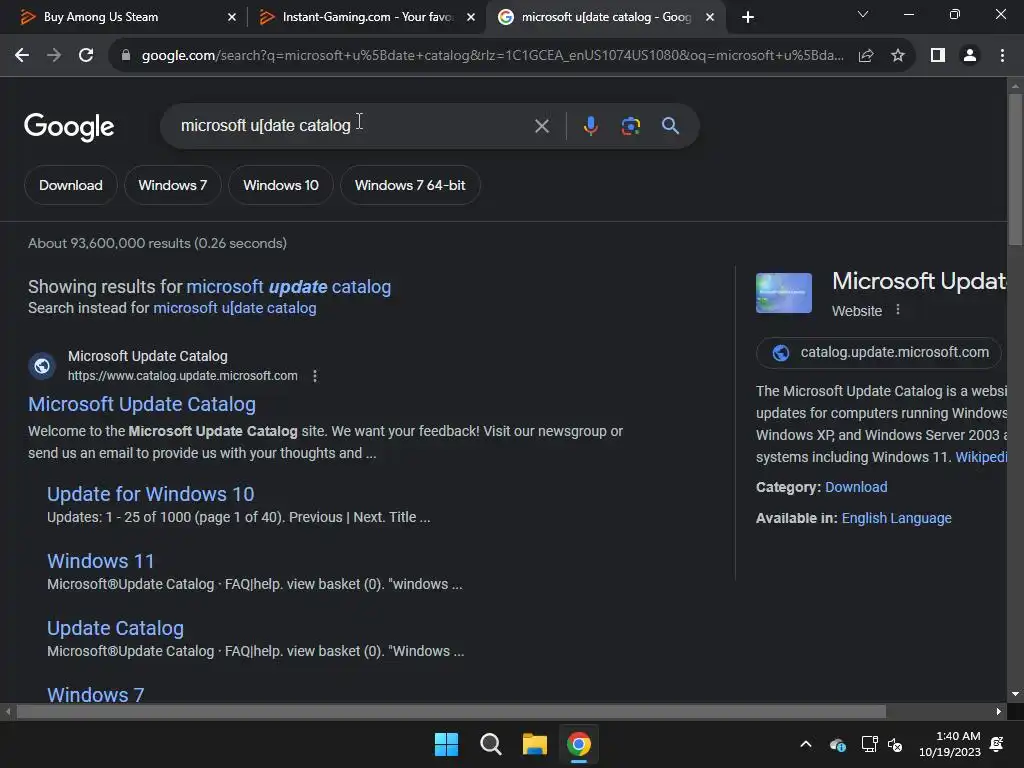Screen dimensions: 1024x768
Task: Click the address bar URL
Action: pos(492,56)
